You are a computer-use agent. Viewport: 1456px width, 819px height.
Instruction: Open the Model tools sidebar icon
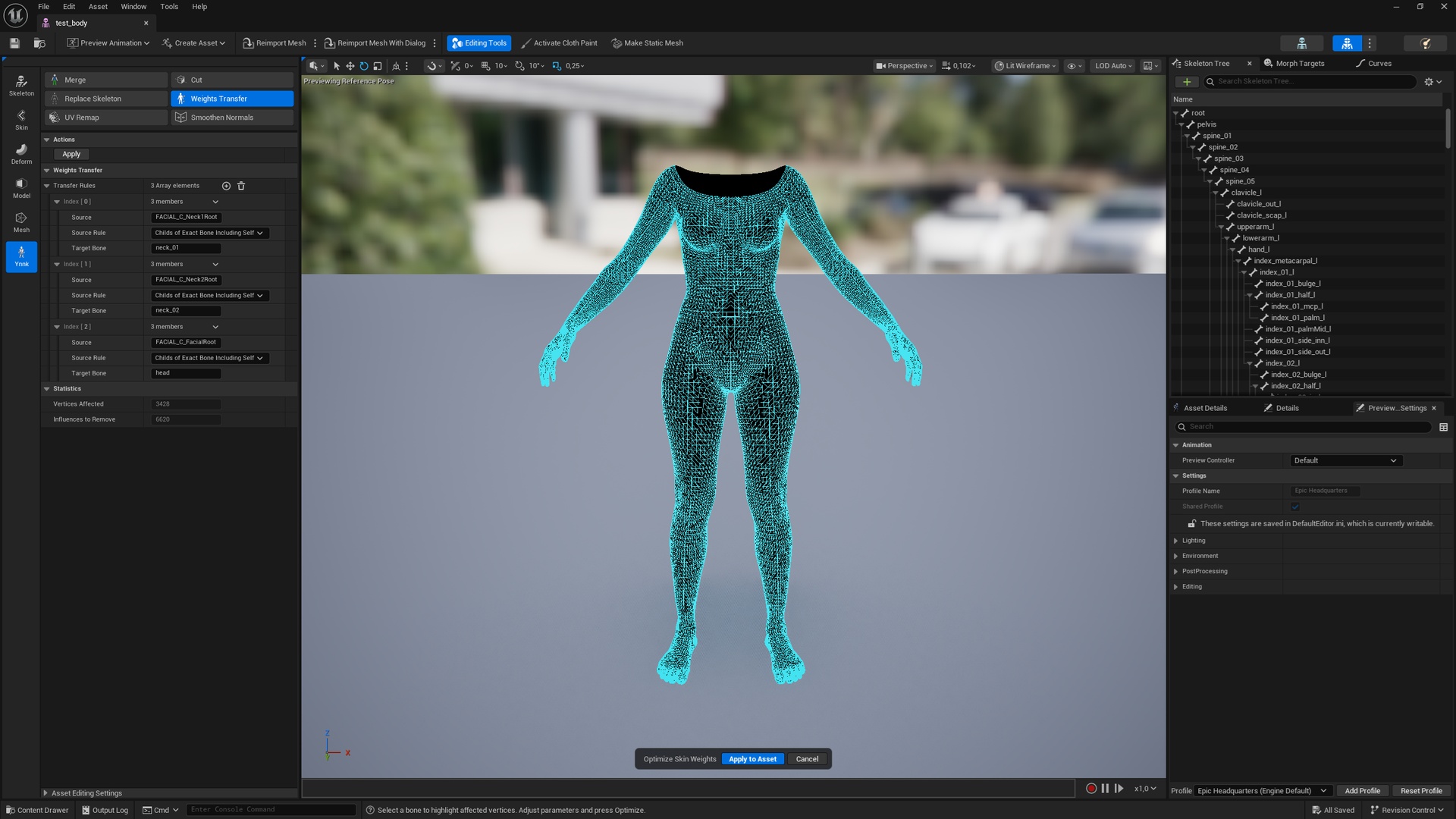click(21, 188)
